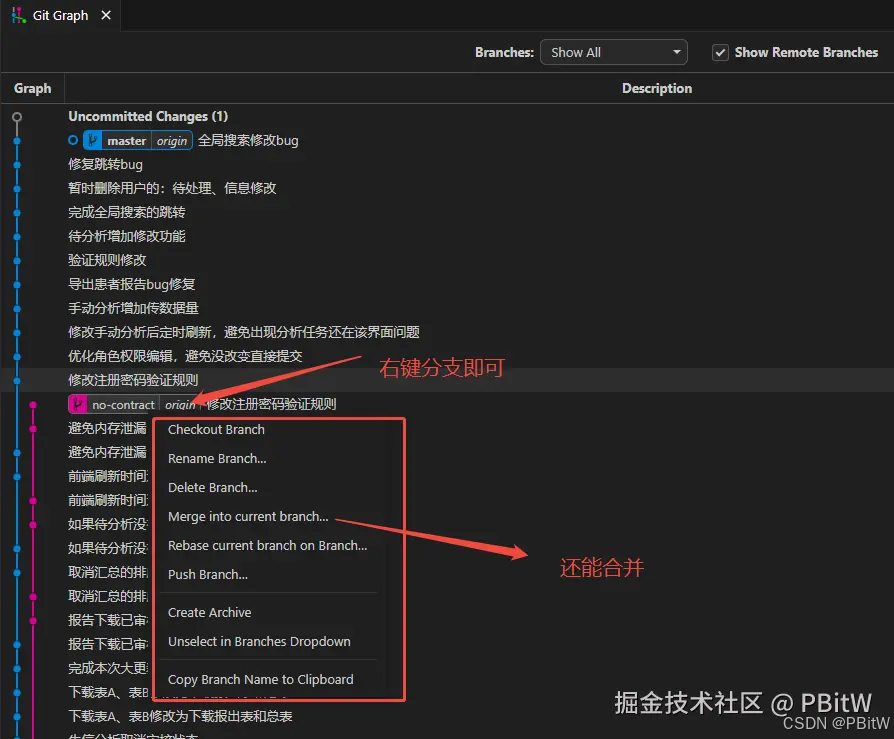Click the origin tag next to master
This screenshot has width=894, height=739.
172,140
